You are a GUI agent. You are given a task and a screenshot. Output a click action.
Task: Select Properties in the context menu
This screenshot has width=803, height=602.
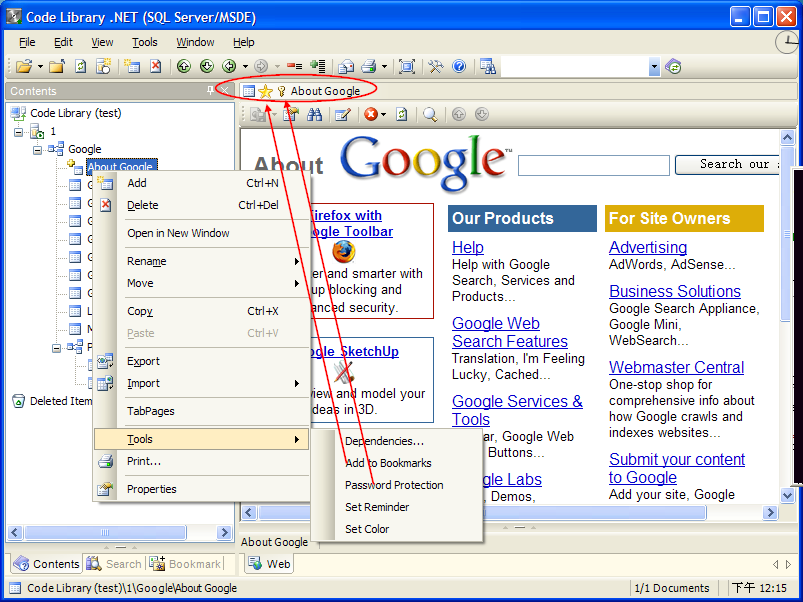(x=152, y=489)
